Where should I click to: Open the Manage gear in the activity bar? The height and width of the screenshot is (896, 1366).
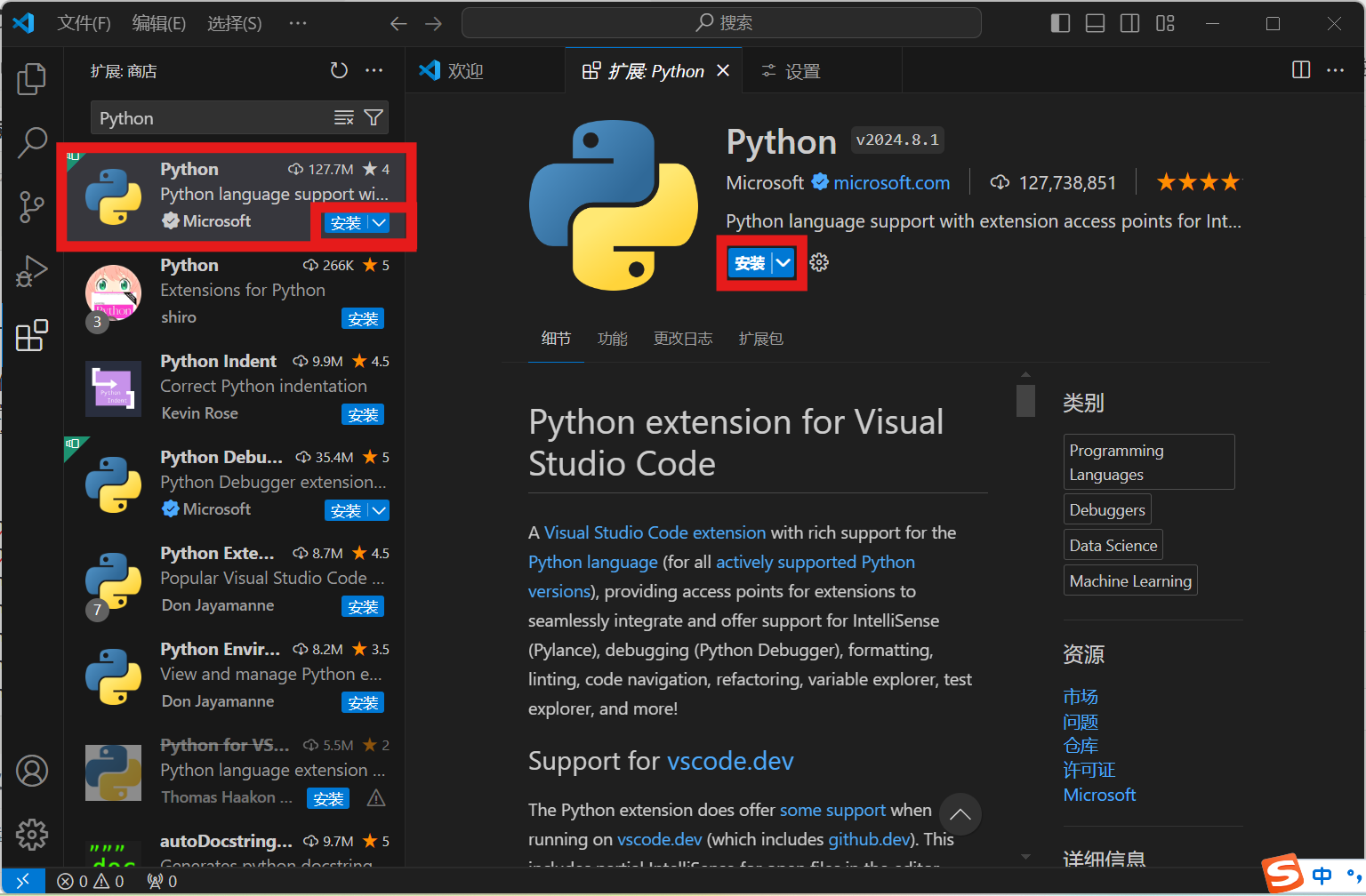click(x=32, y=835)
